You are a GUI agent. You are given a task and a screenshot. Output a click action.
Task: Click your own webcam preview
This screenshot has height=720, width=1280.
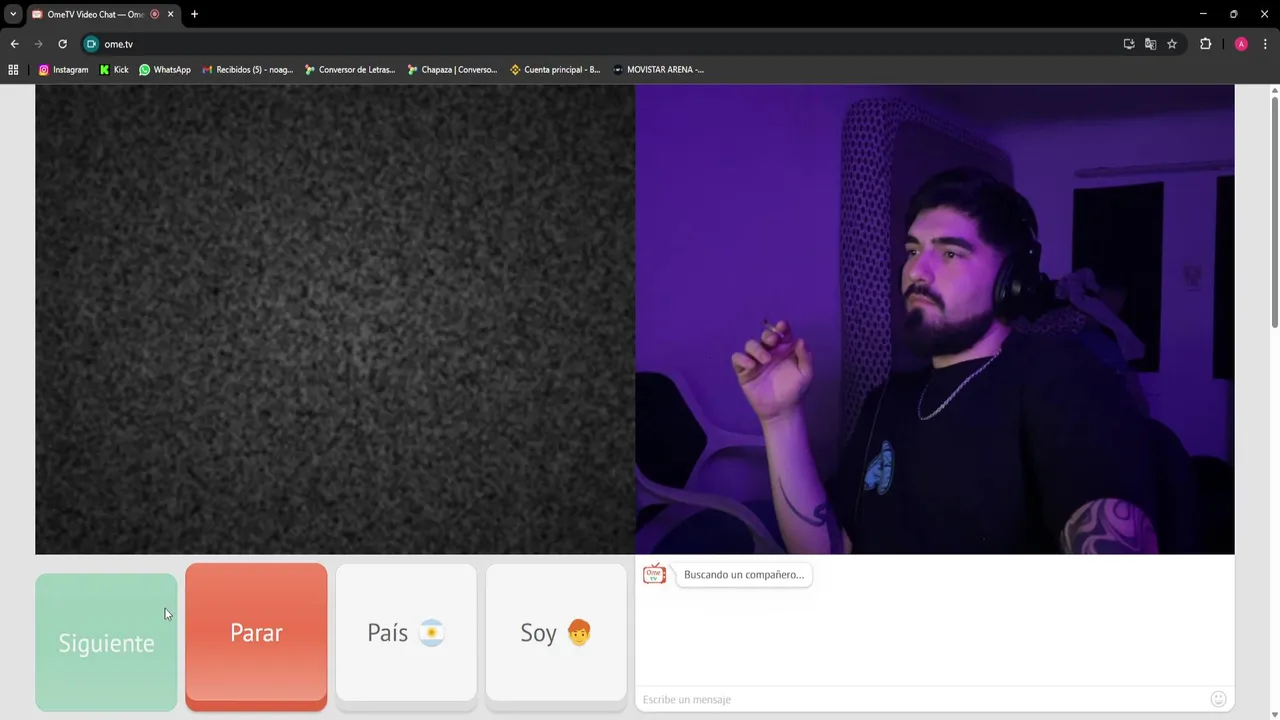click(935, 319)
